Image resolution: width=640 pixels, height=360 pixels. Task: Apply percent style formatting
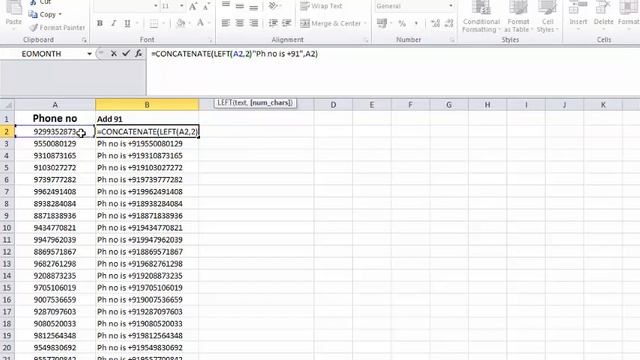(402, 24)
